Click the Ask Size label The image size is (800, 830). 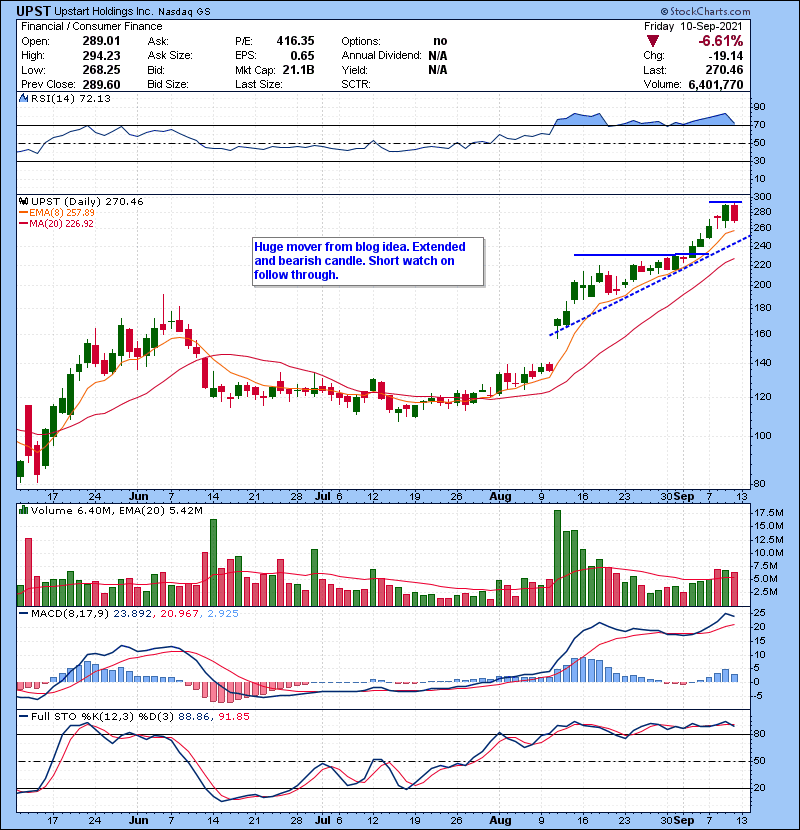(x=170, y=56)
